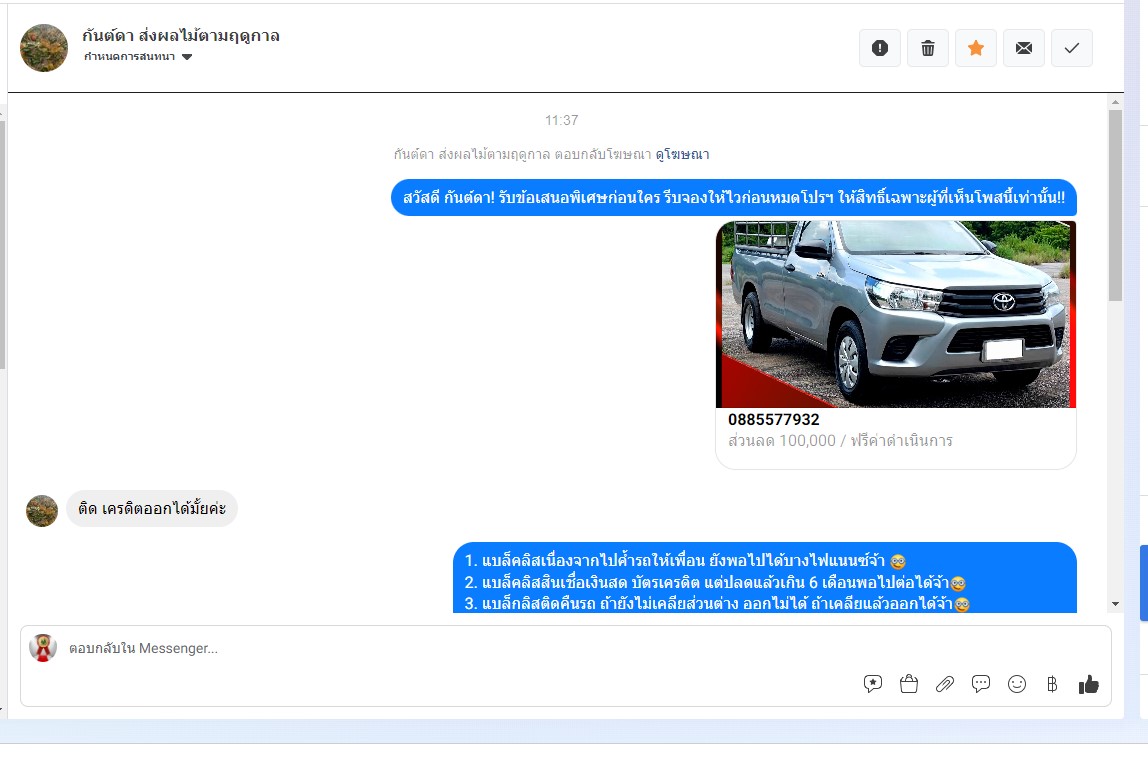Click the Baht payment request icon
This screenshot has height=771, width=1148.
tap(1052, 684)
